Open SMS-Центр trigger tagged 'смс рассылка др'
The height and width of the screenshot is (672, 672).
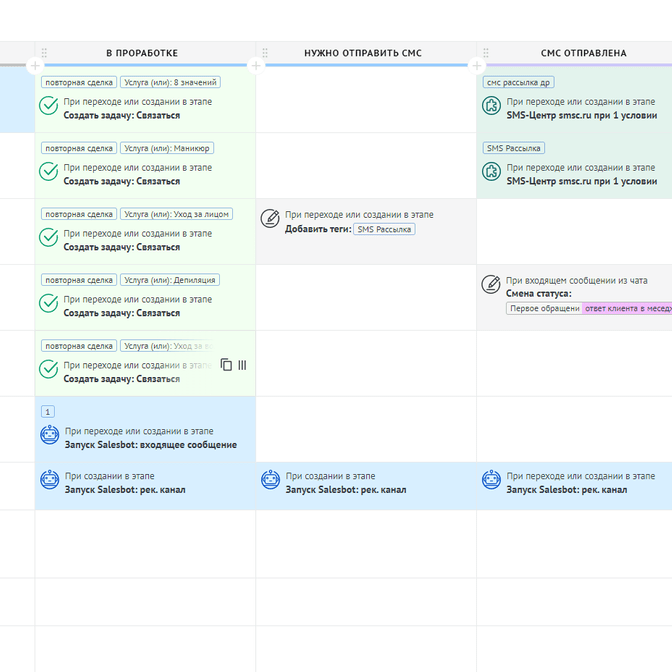click(x=574, y=99)
